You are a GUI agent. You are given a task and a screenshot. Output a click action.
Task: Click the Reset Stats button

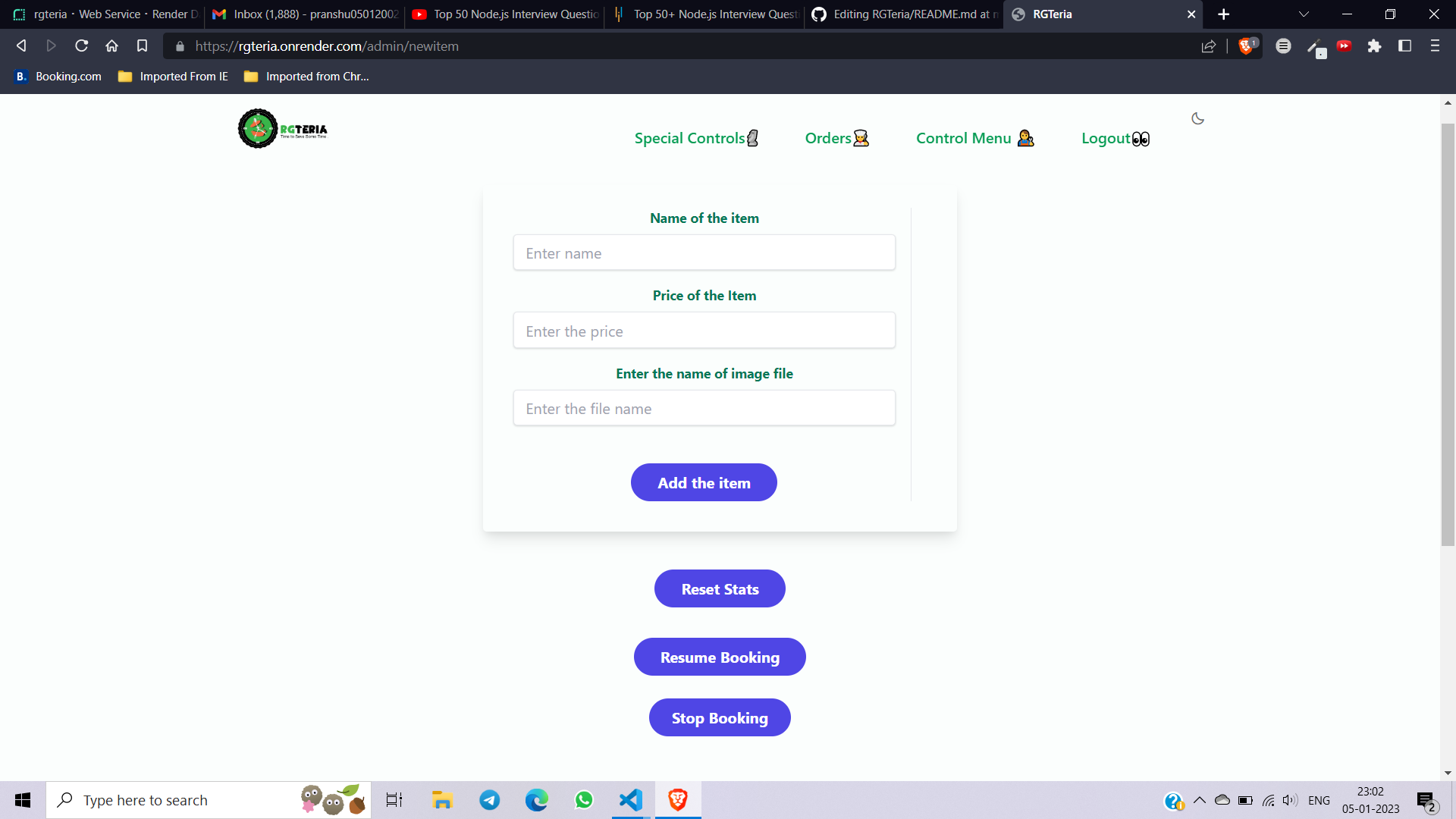pos(719,588)
